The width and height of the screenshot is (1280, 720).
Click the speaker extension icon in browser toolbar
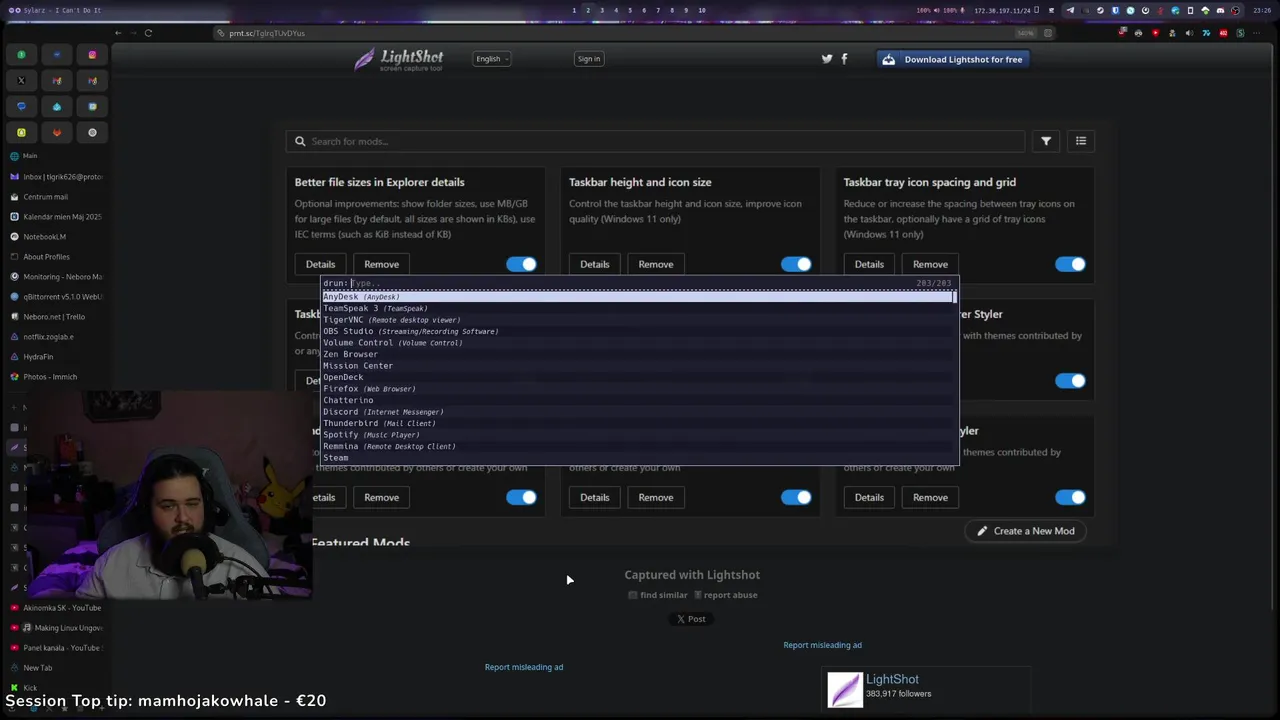click(1189, 33)
